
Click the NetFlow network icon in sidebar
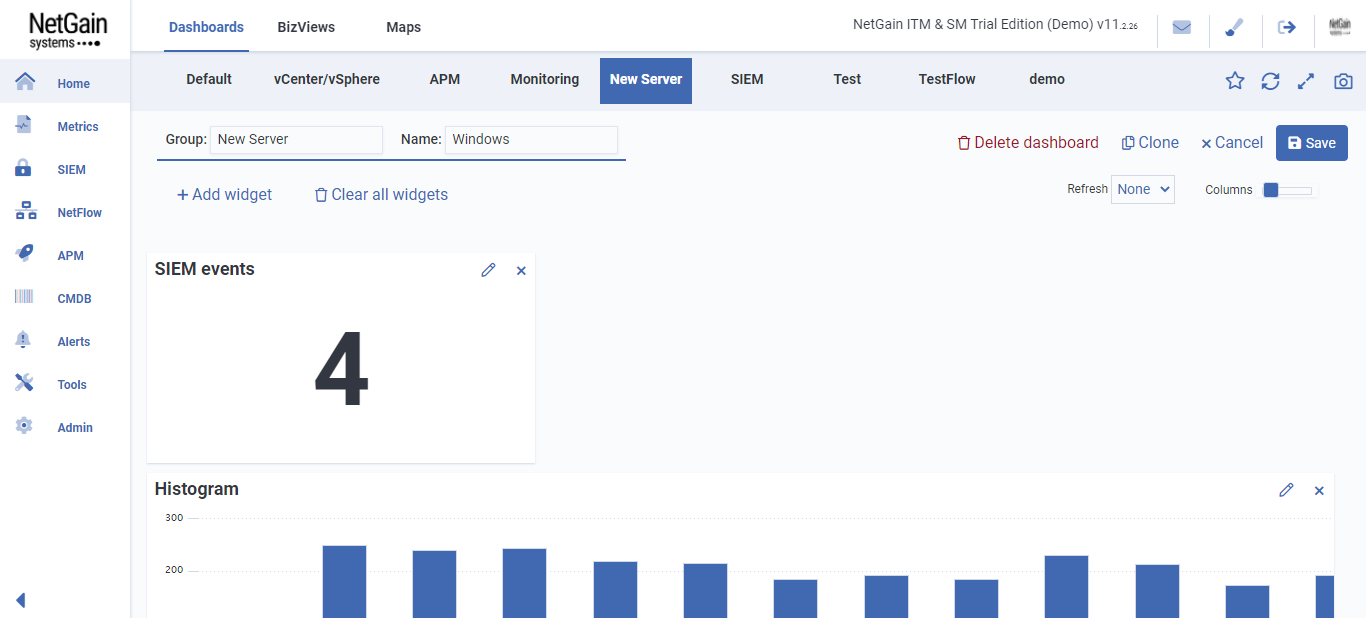point(26,211)
